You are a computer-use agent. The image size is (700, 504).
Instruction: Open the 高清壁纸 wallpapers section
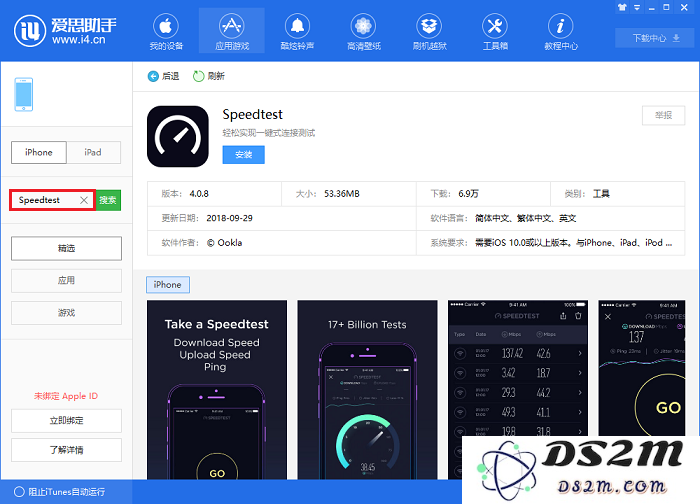point(363,31)
